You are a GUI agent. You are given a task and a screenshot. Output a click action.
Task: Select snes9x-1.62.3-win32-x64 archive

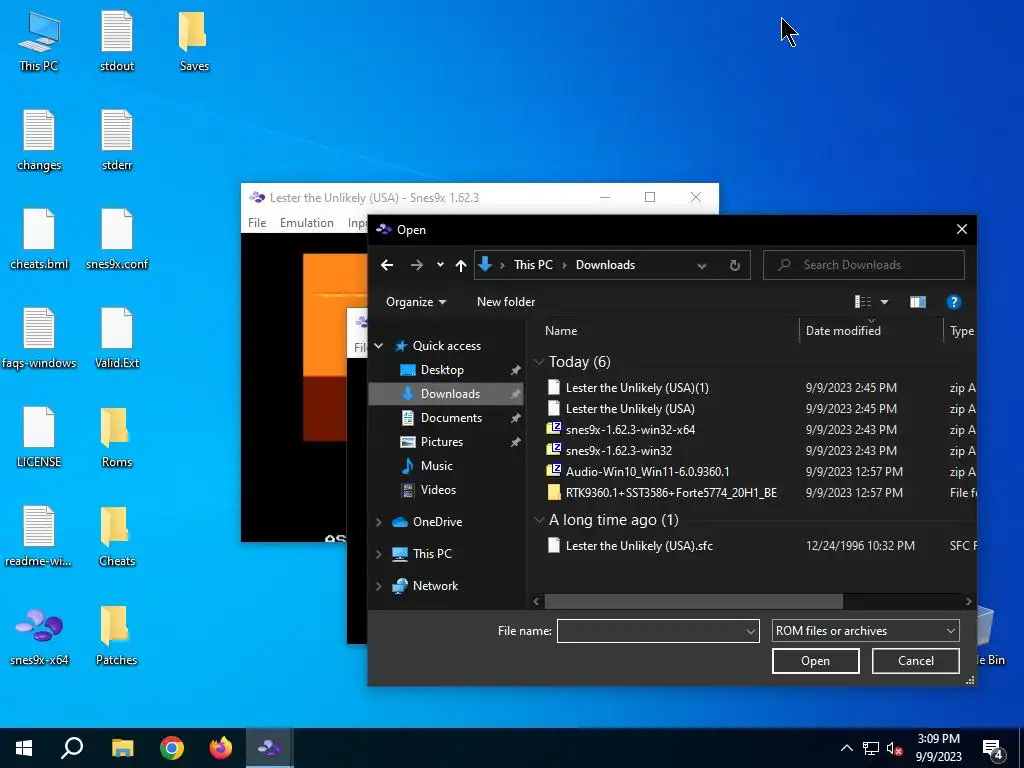[x=630, y=430]
